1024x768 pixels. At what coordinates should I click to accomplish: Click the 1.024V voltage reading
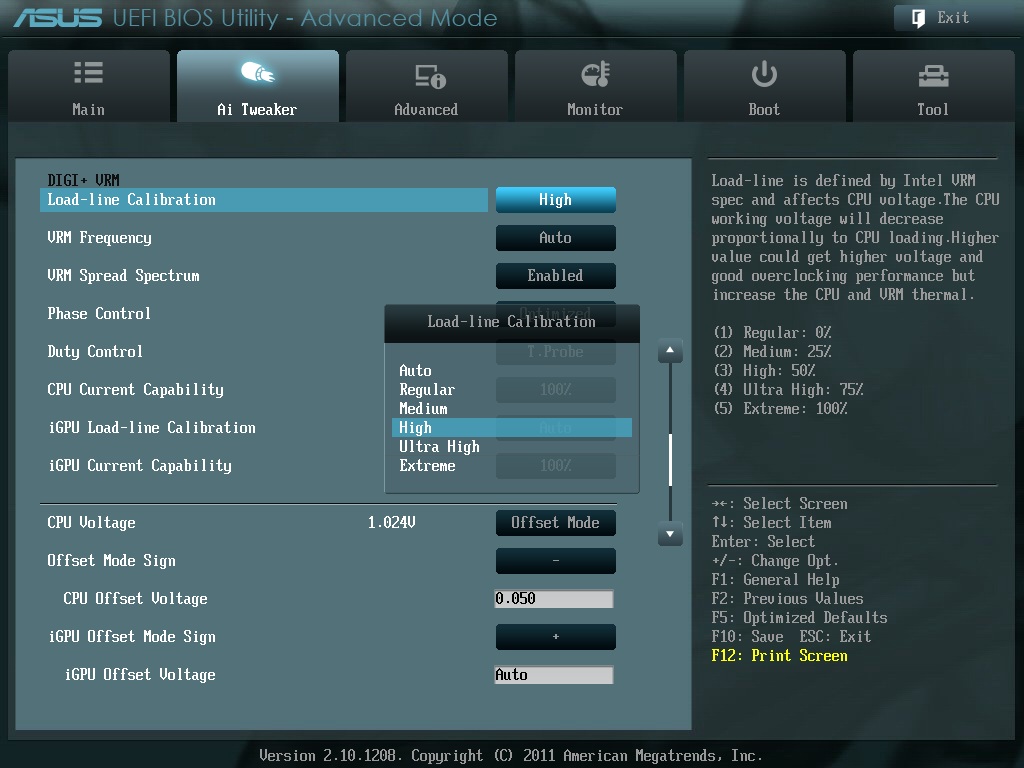pyautogui.click(x=391, y=522)
